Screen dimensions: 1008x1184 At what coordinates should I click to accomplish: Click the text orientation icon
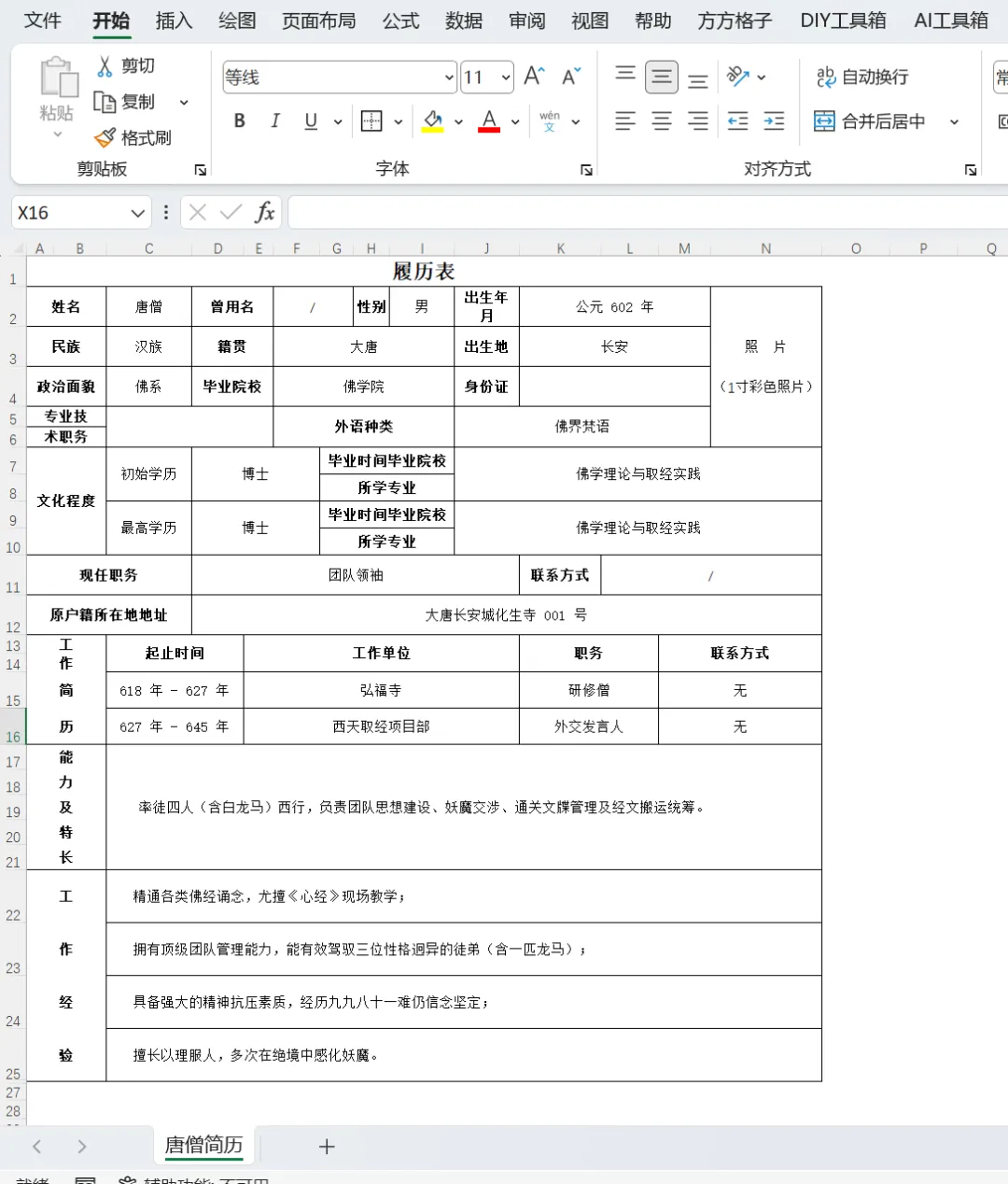[737, 76]
